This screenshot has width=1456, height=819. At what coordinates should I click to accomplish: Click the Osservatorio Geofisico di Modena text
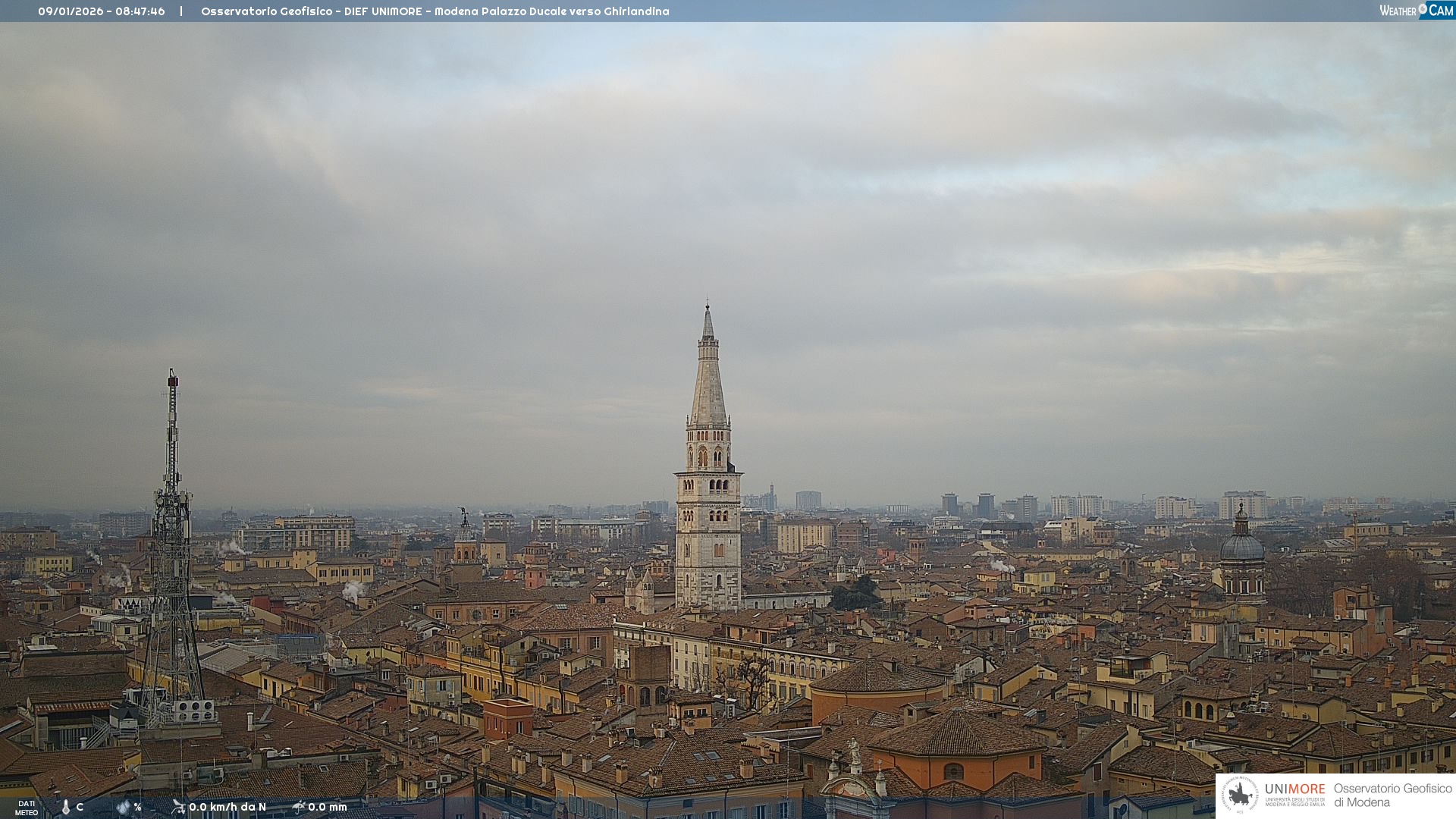(1392, 795)
